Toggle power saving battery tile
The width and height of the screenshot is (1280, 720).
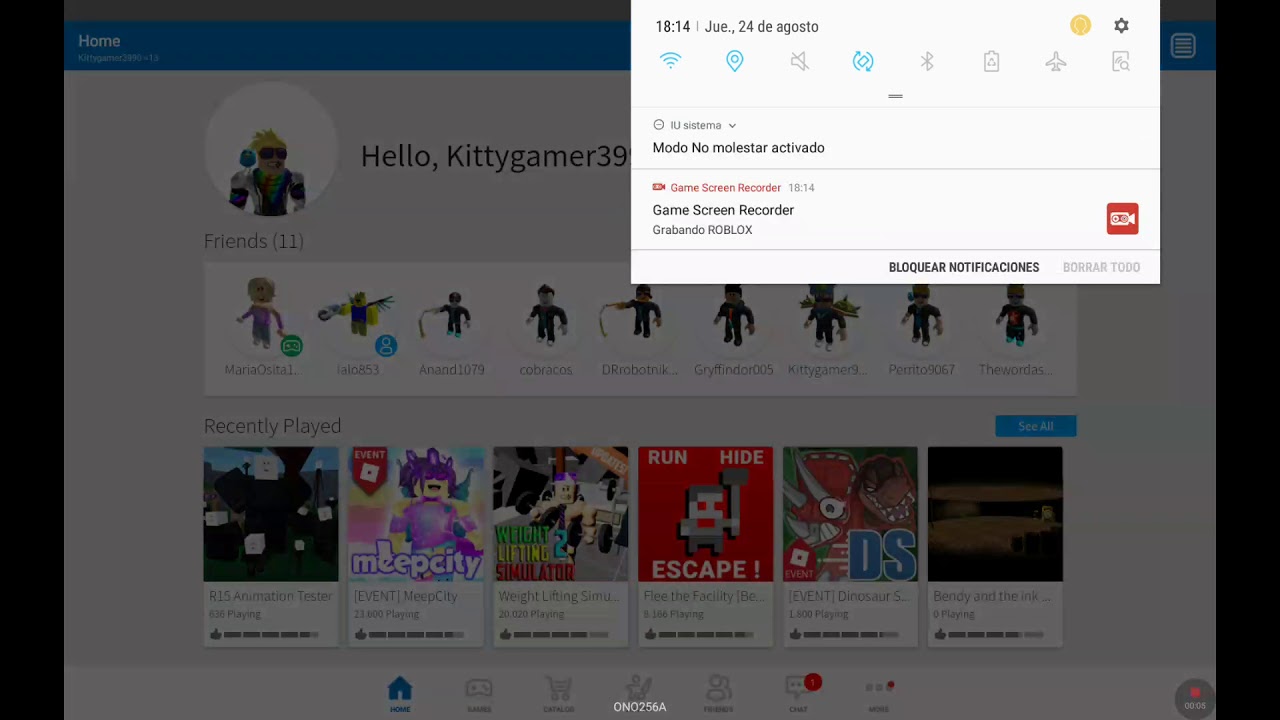point(991,61)
